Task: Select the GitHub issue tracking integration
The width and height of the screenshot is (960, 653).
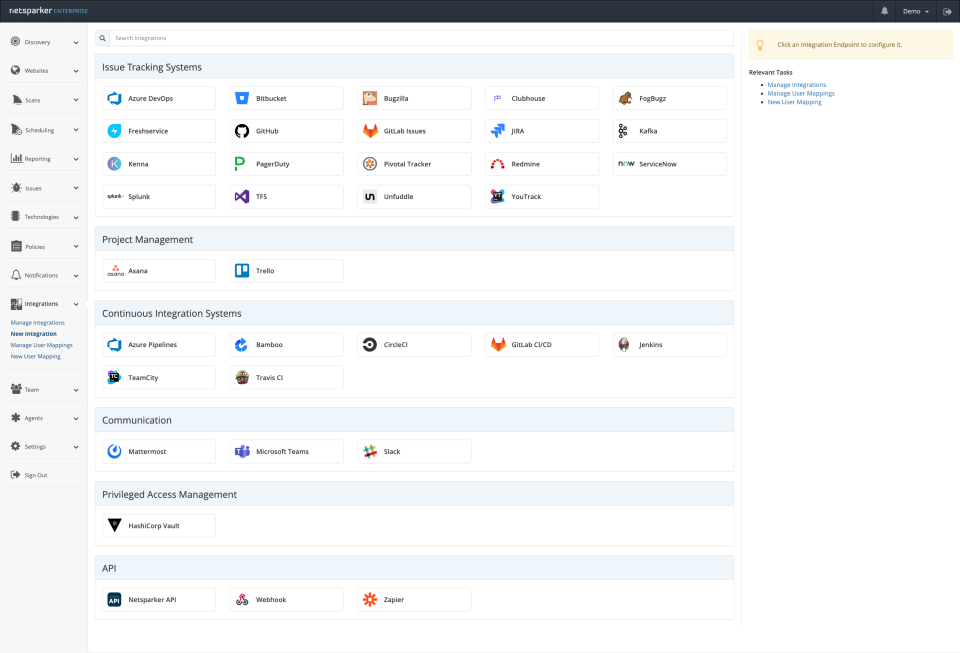Action: coord(285,130)
